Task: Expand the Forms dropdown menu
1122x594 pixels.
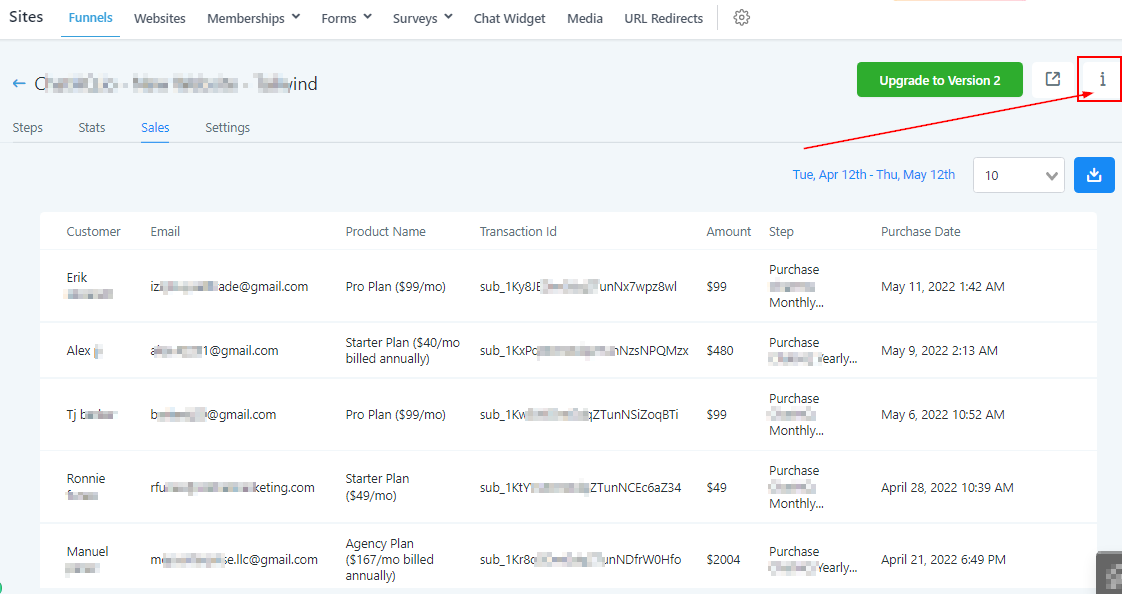Action: pos(346,18)
